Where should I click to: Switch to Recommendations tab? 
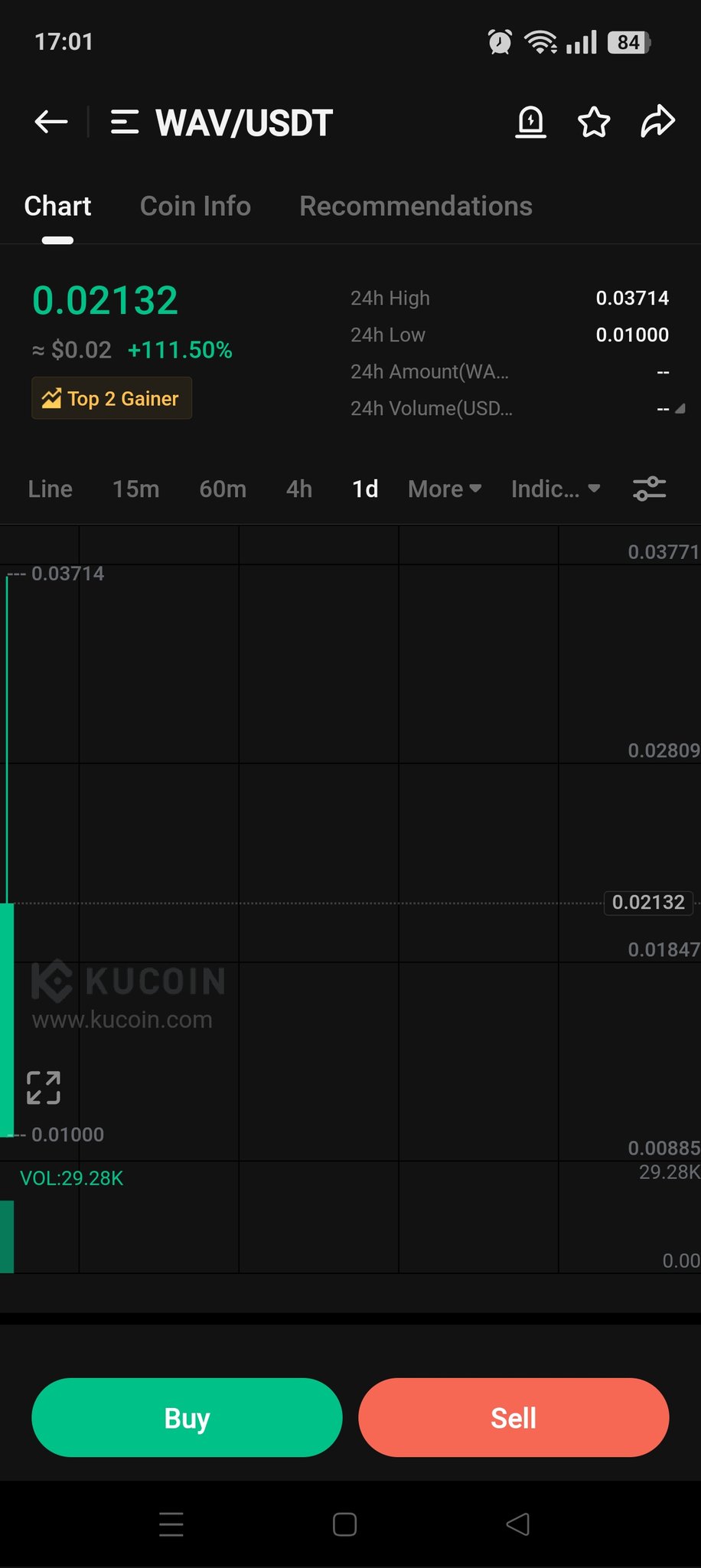pos(416,206)
